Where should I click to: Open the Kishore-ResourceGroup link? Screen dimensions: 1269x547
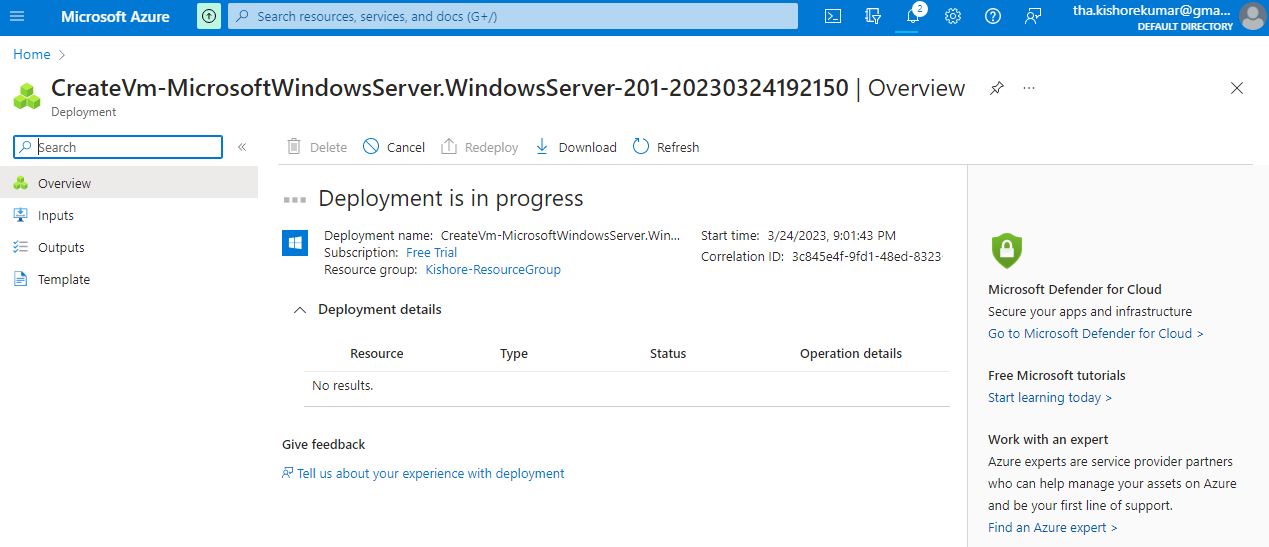(493, 269)
